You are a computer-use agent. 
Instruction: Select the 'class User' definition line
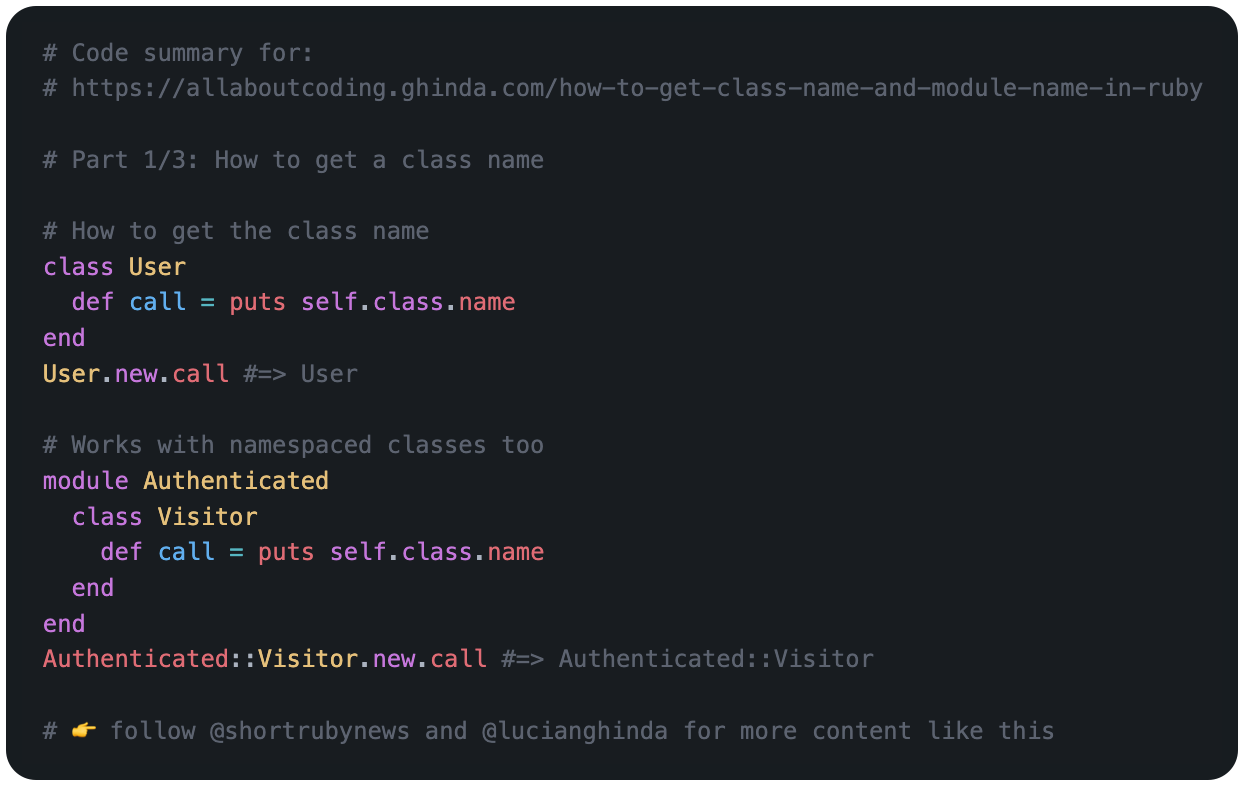114,267
